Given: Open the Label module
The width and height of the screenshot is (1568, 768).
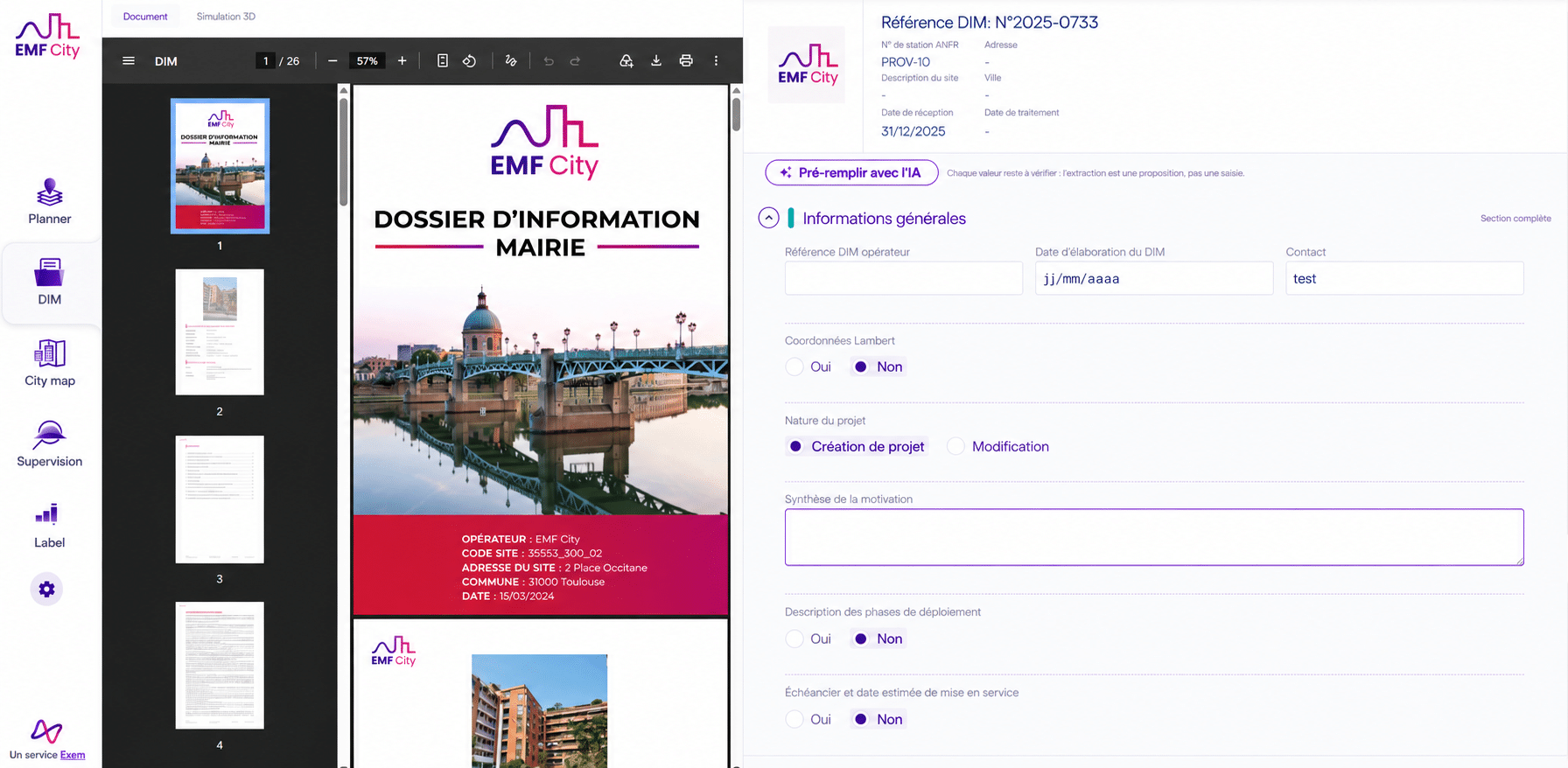Looking at the screenshot, I should [50, 525].
